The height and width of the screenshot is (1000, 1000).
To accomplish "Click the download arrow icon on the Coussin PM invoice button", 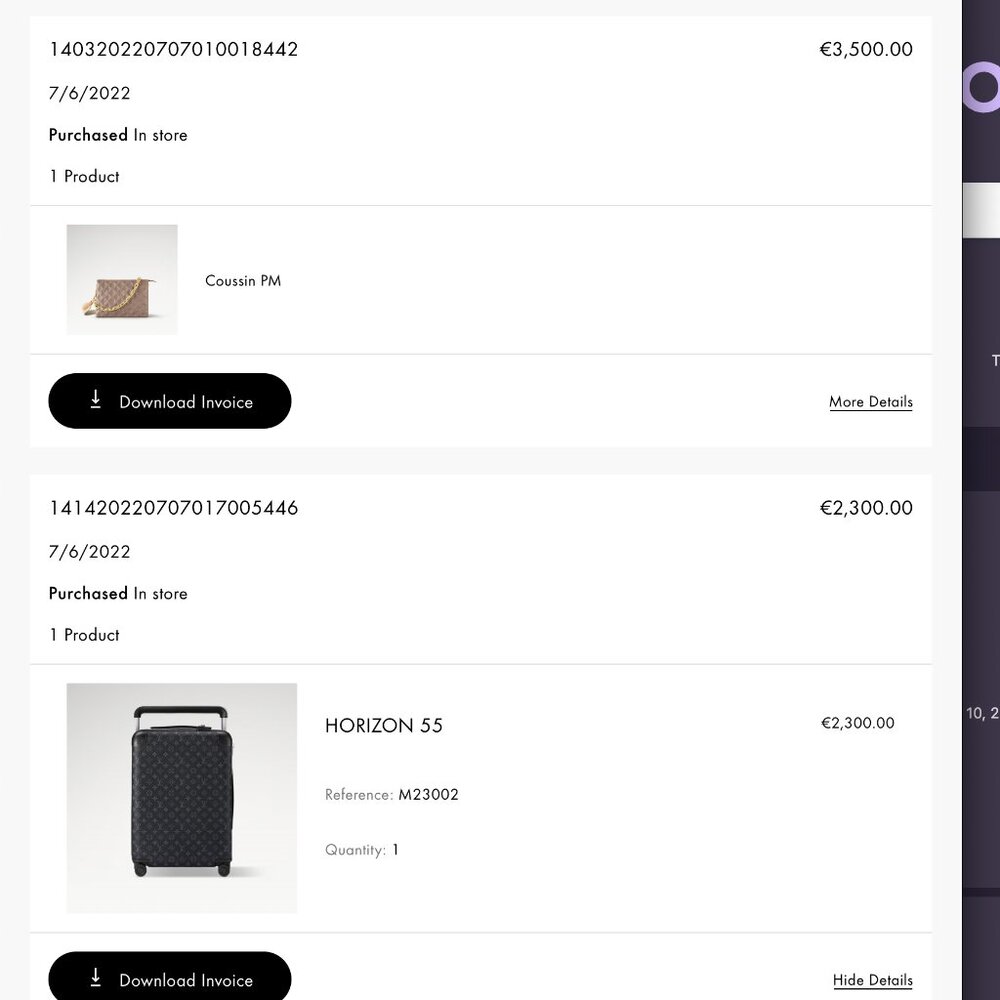I will (96, 400).
